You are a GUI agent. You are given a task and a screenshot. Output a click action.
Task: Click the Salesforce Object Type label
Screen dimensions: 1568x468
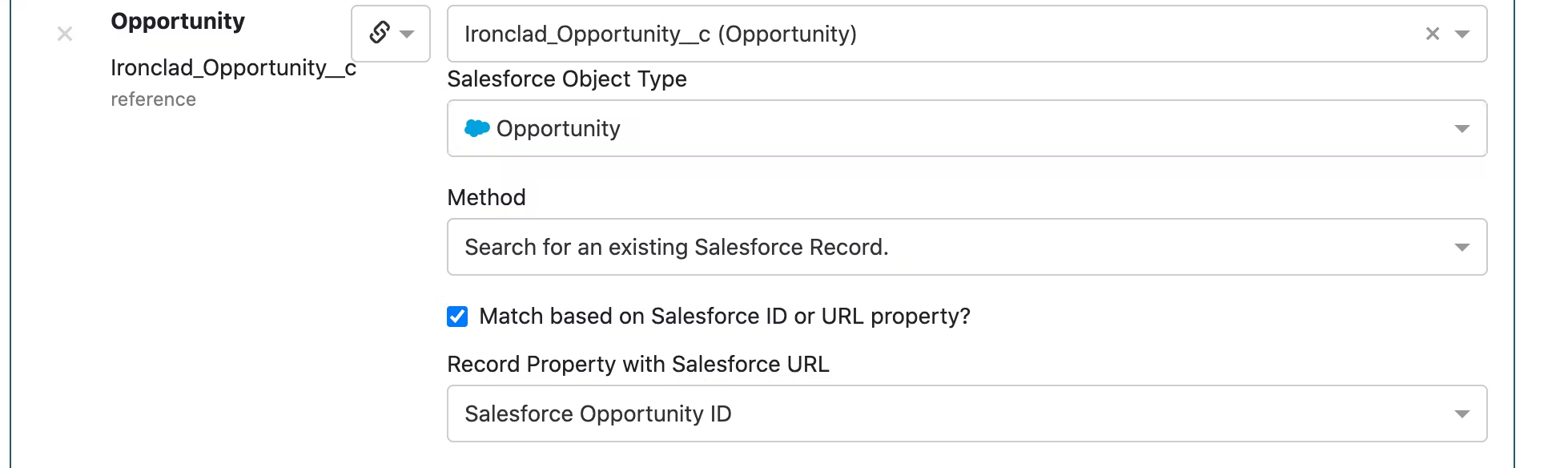tap(567, 79)
